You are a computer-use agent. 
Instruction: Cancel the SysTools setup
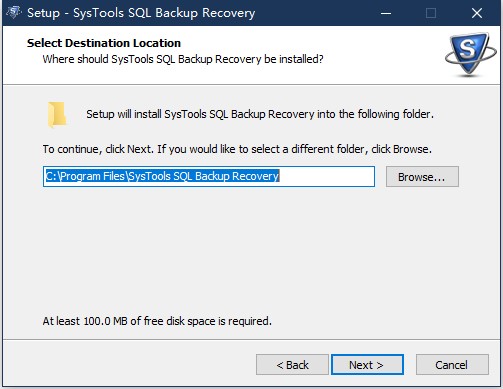point(452,365)
